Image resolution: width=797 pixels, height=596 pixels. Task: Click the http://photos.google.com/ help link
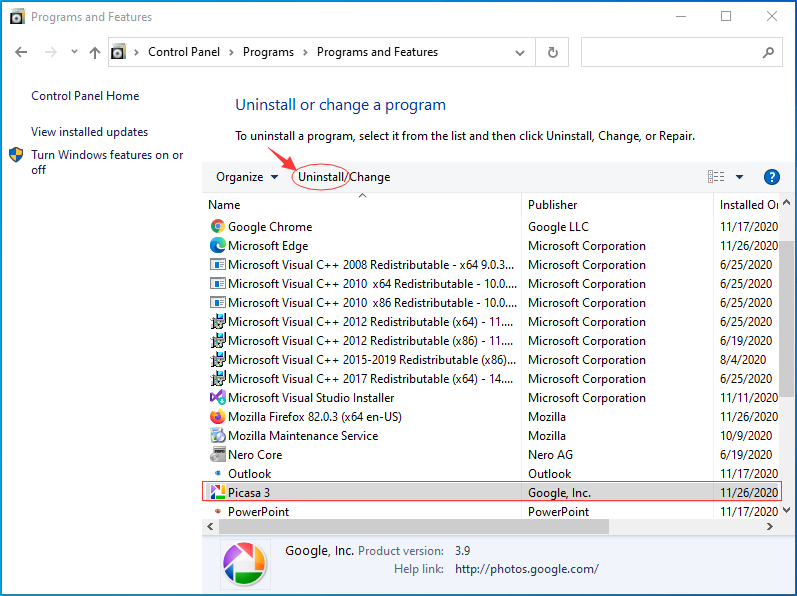[527, 569]
